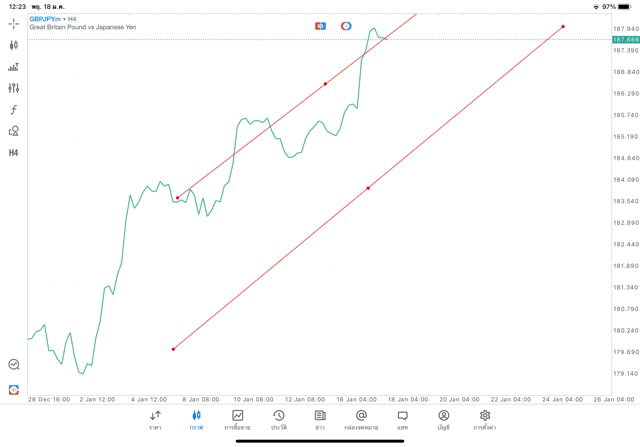The height and width of the screenshot is (447, 640).
Task: Open the History (ประวัติ) tab
Action: click(x=278, y=419)
